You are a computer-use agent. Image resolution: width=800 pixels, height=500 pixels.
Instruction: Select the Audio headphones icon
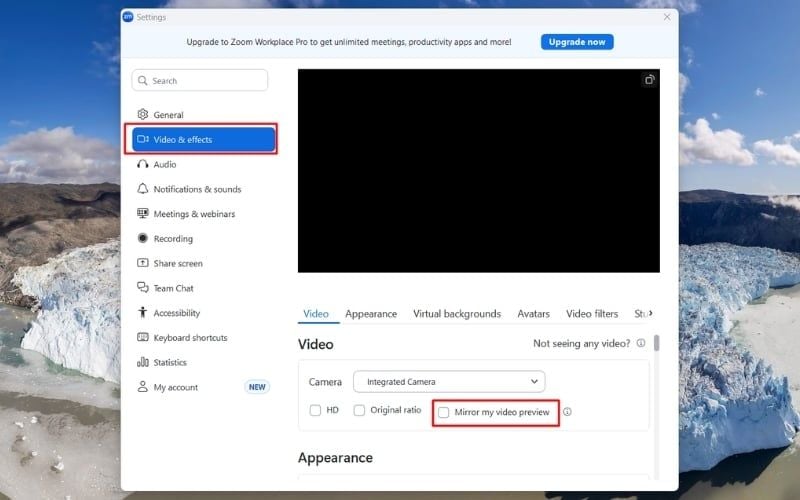(143, 164)
